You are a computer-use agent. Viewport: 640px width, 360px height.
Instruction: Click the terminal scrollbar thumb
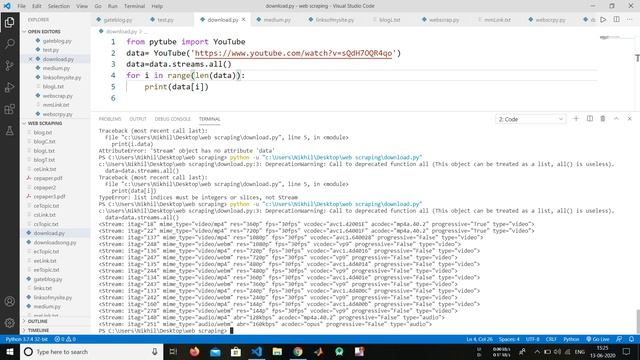(x=638, y=321)
